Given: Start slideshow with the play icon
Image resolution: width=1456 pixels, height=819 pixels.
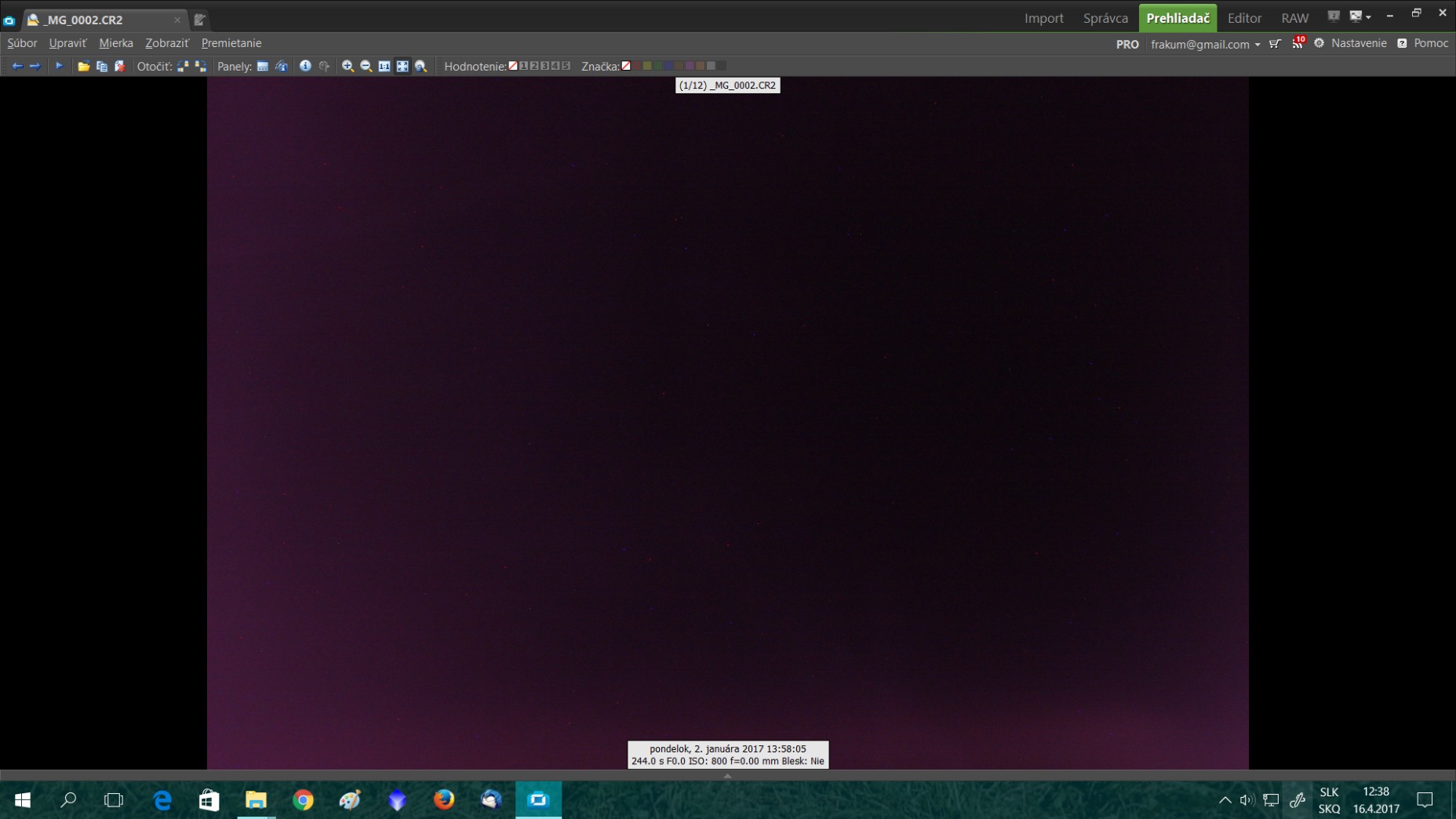Looking at the screenshot, I should click(59, 67).
